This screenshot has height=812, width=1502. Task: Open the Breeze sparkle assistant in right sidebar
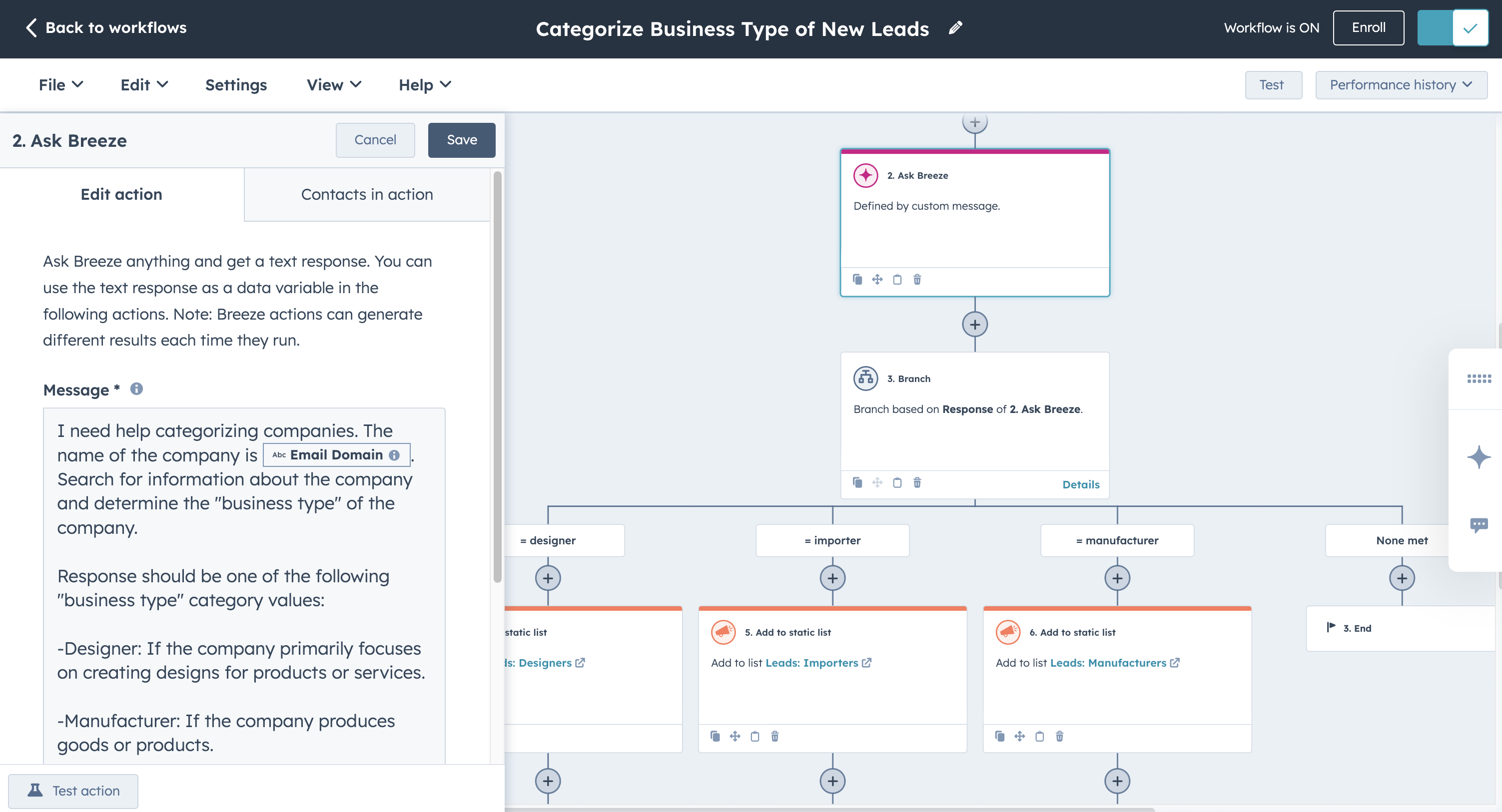pyautogui.click(x=1479, y=456)
